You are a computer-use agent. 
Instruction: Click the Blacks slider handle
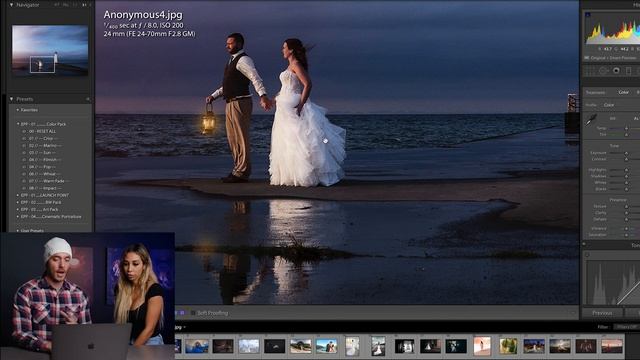tap(627, 189)
